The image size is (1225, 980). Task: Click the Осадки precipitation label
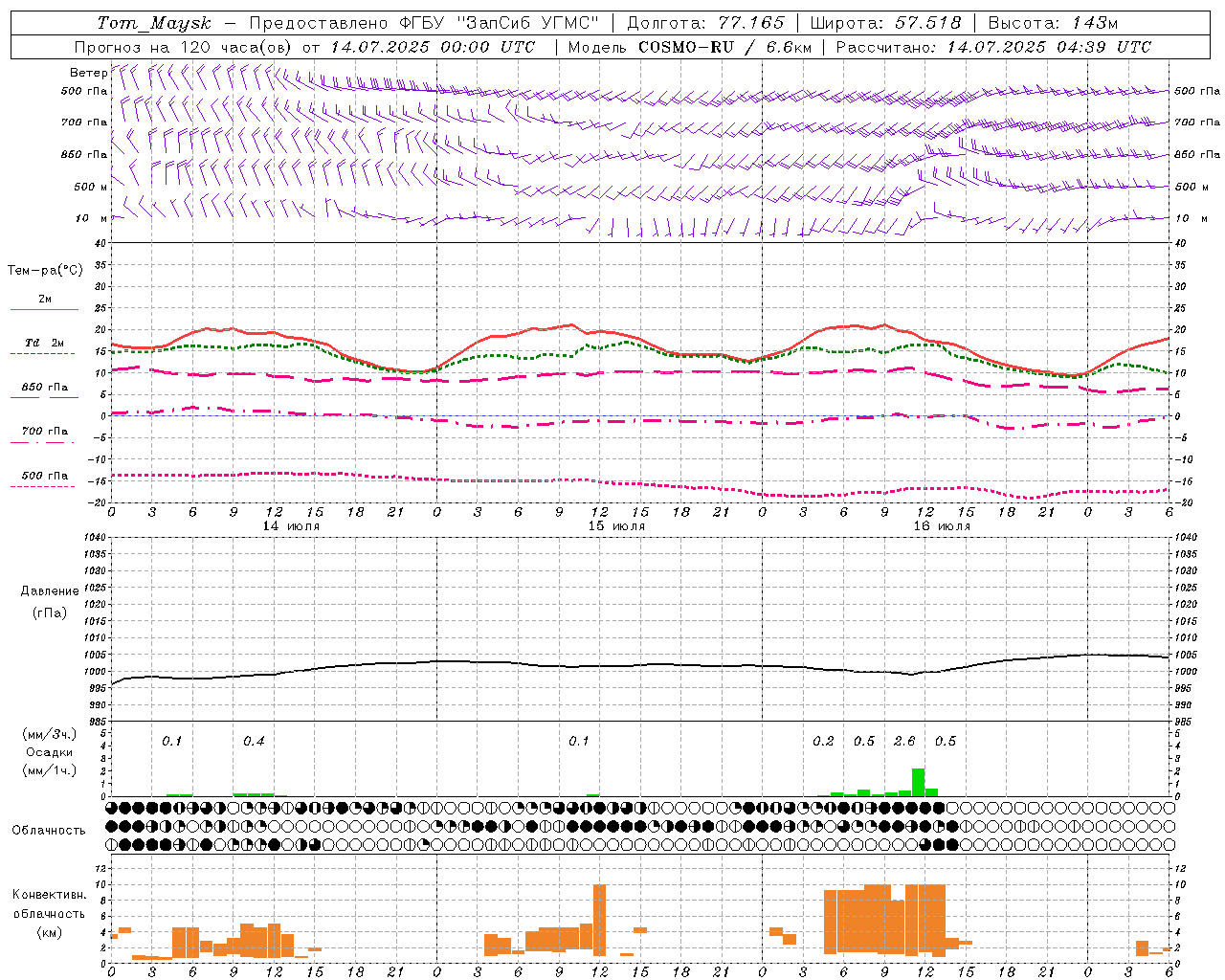point(50,752)
